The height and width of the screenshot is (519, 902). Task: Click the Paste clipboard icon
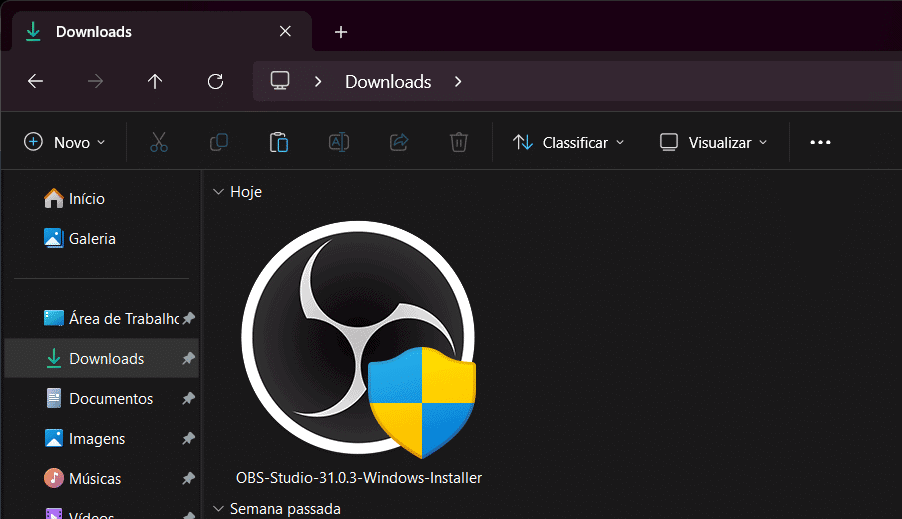279,142
